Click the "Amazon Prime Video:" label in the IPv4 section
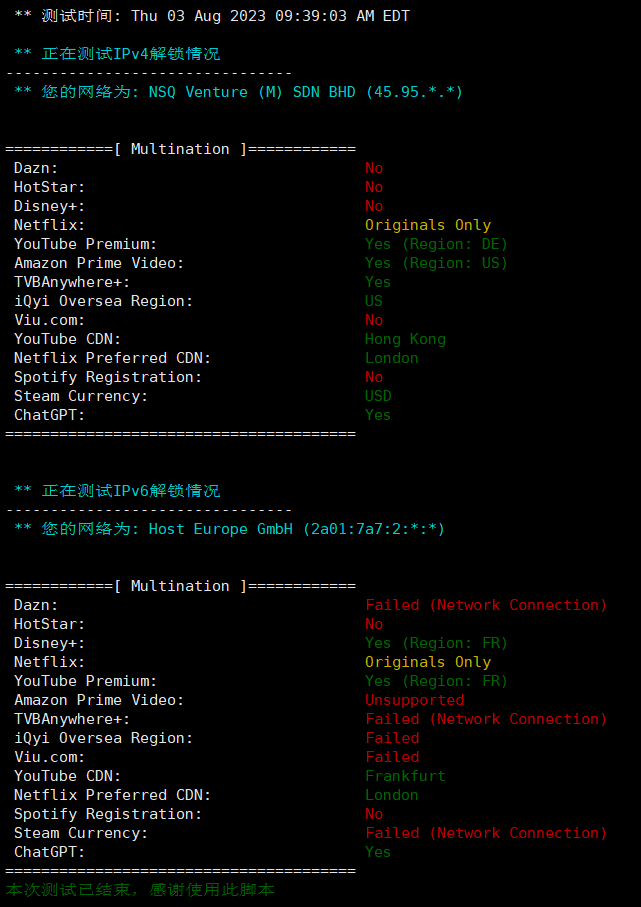The width and height of the screenshot is (641, 907). click(x=99, y=264)
